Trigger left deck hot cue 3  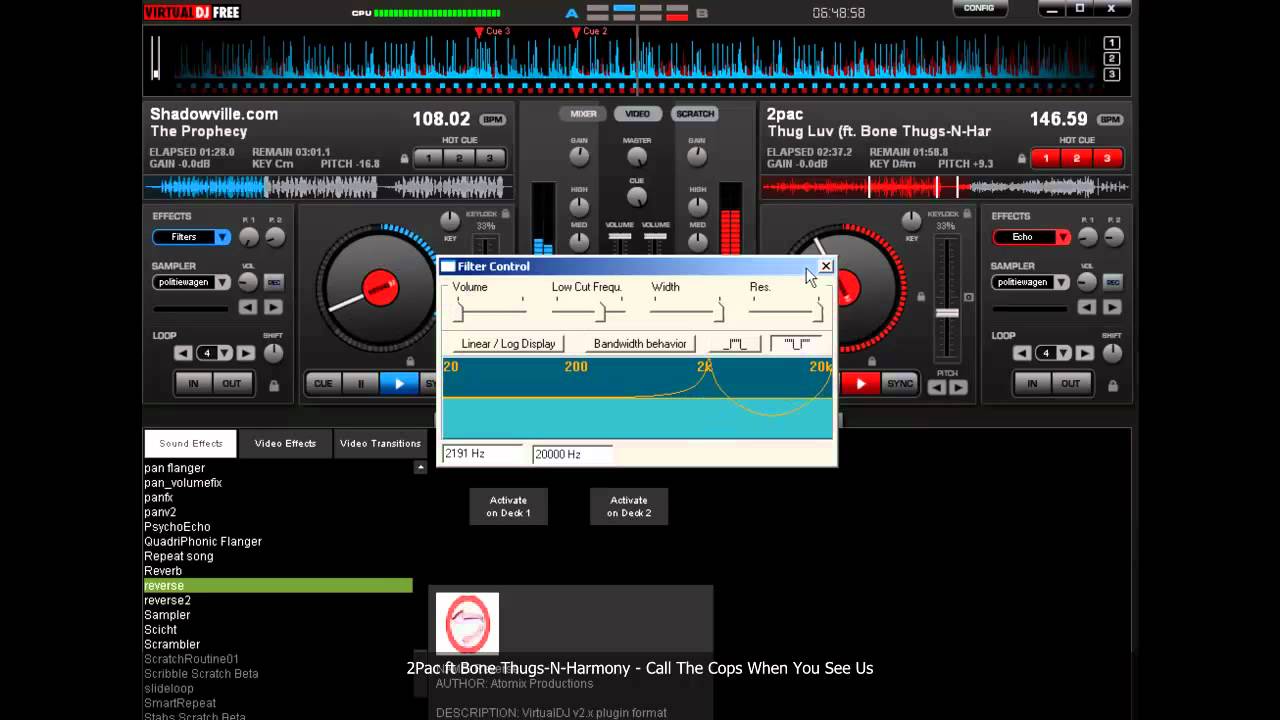[x=489, y=158]
